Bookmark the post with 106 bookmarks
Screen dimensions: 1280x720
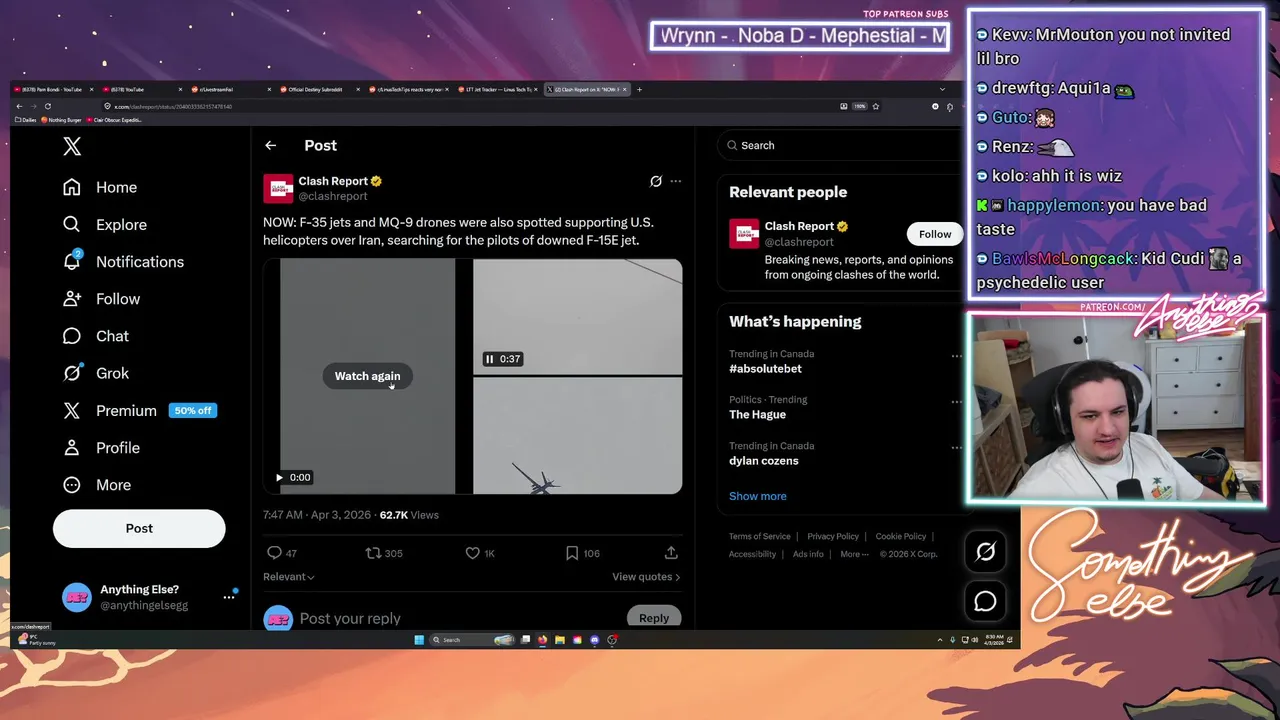[x=572, y=553]
